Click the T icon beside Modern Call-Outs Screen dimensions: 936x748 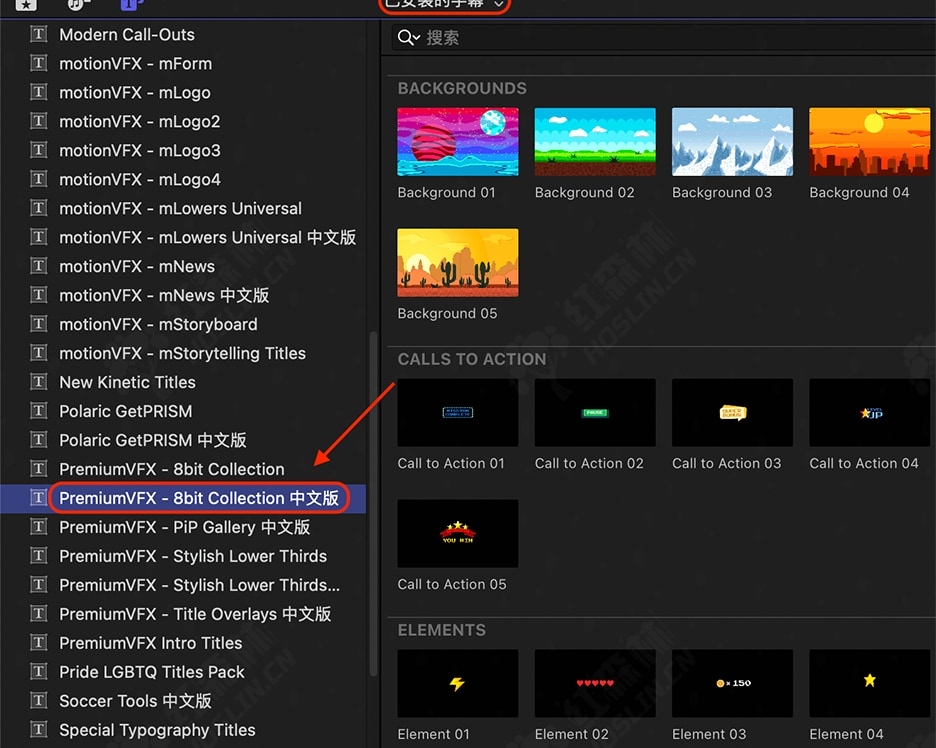(x=39, y=34)
